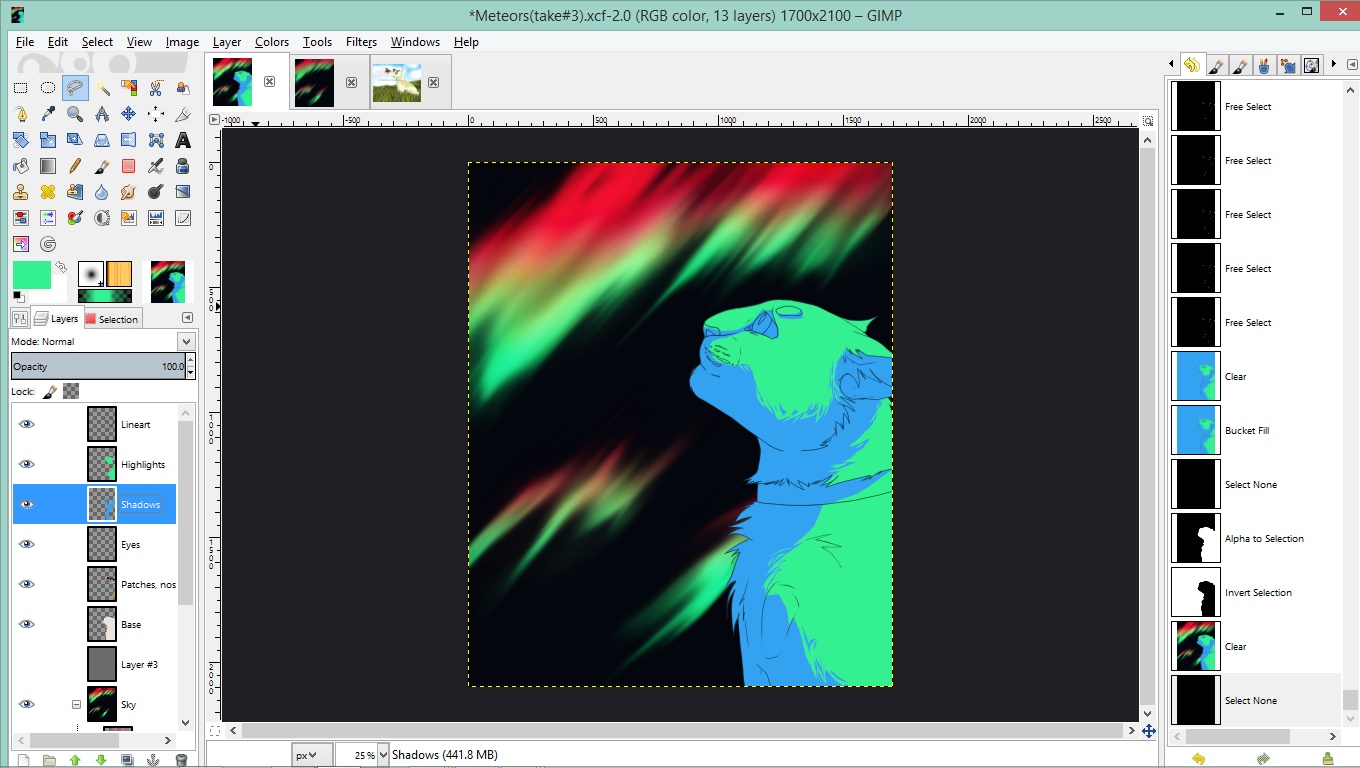Open the Colors menu
Viewport: 1360px width, 768px height.
tap(272, 42)
